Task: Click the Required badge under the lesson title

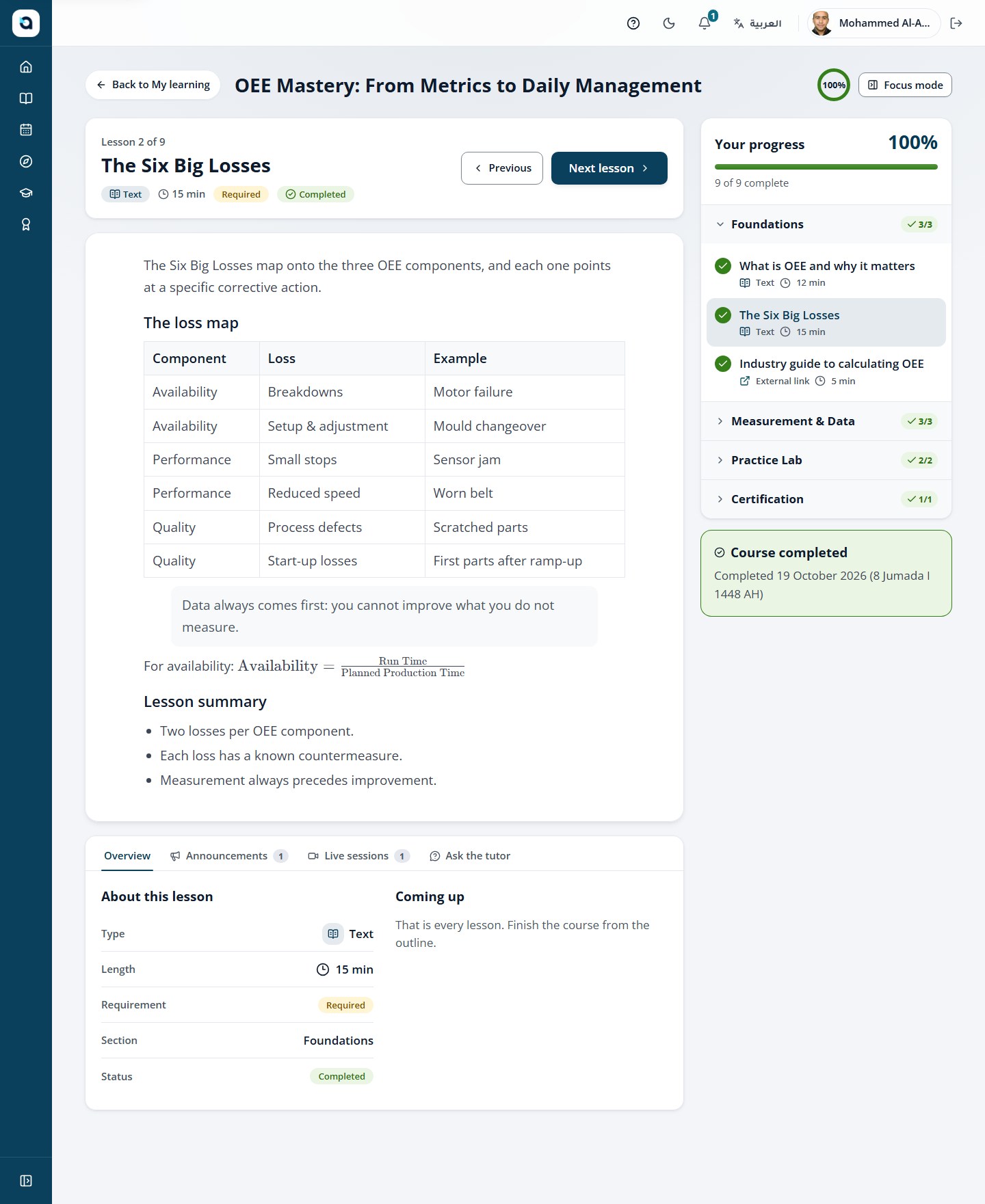Action: tap(241, 194)
